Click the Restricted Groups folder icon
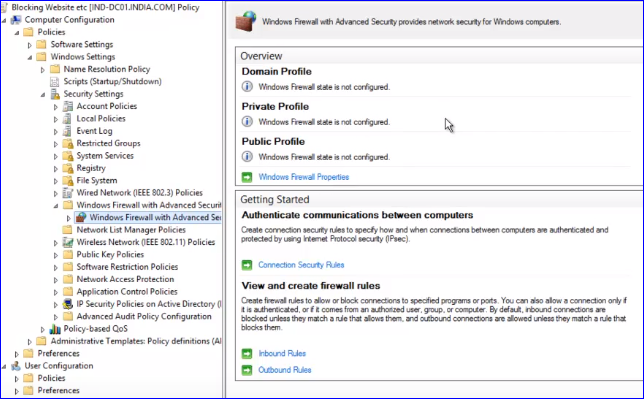Screen dimensions: 644x399 click(68, 143)
